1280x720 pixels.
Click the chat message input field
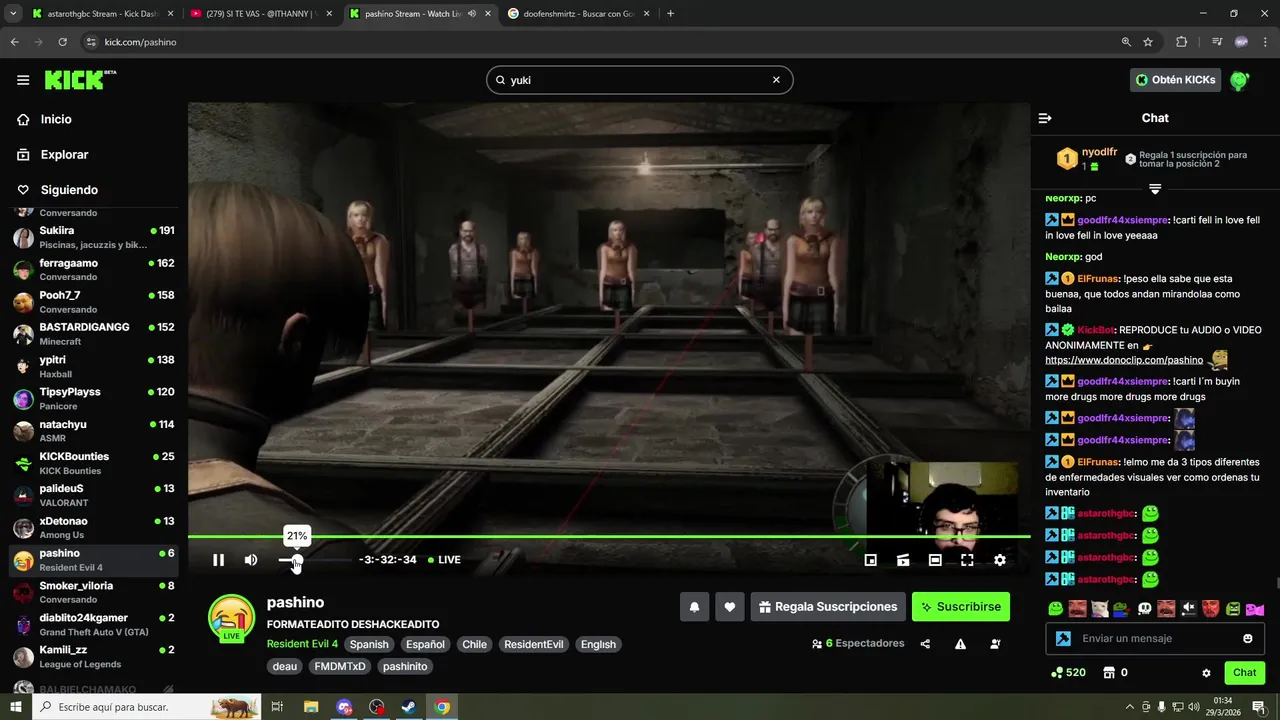[1154, 638]
